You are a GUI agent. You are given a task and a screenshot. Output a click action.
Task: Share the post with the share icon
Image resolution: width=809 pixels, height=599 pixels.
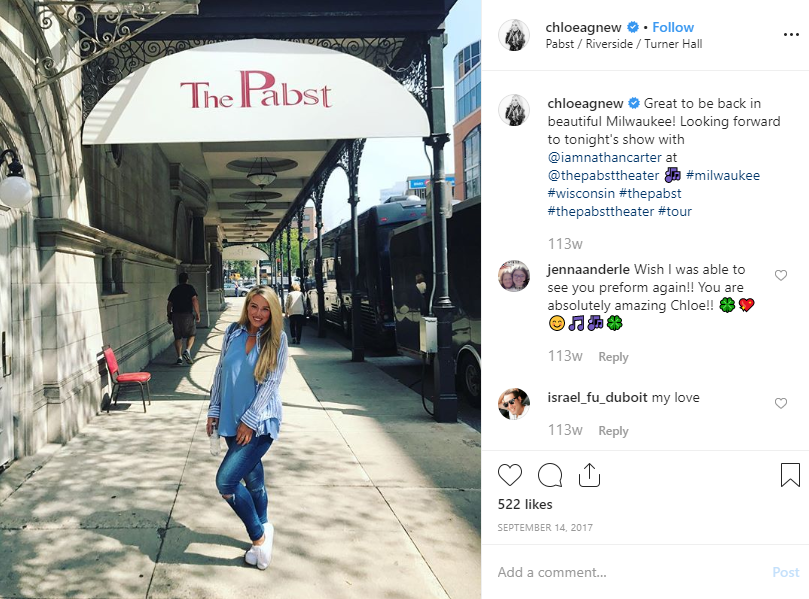click(589, 475)
